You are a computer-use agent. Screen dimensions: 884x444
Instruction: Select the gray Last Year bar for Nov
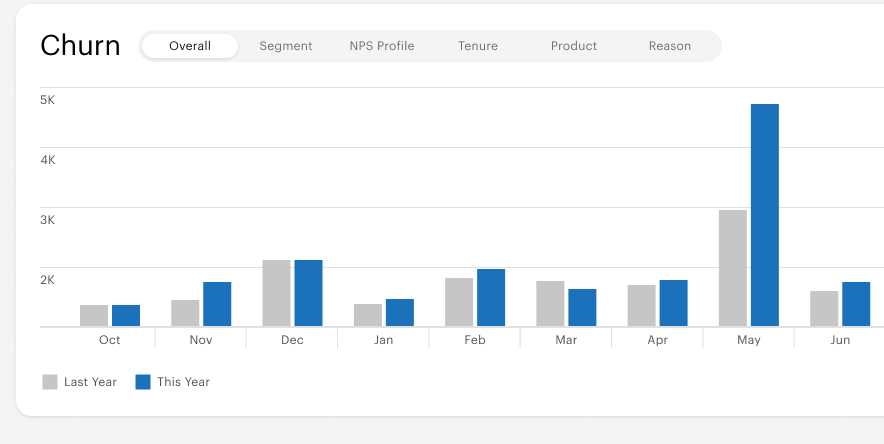tap(185, 313)
